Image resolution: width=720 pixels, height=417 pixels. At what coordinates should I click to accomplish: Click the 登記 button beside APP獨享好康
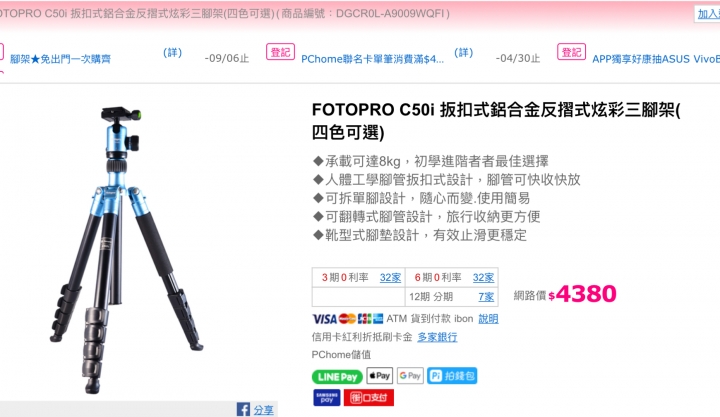click(x=571, y=52)
